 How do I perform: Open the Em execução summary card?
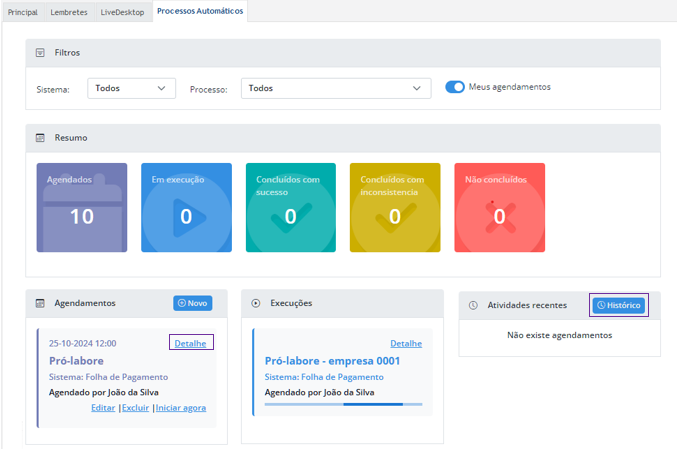[x=186, y=207]
